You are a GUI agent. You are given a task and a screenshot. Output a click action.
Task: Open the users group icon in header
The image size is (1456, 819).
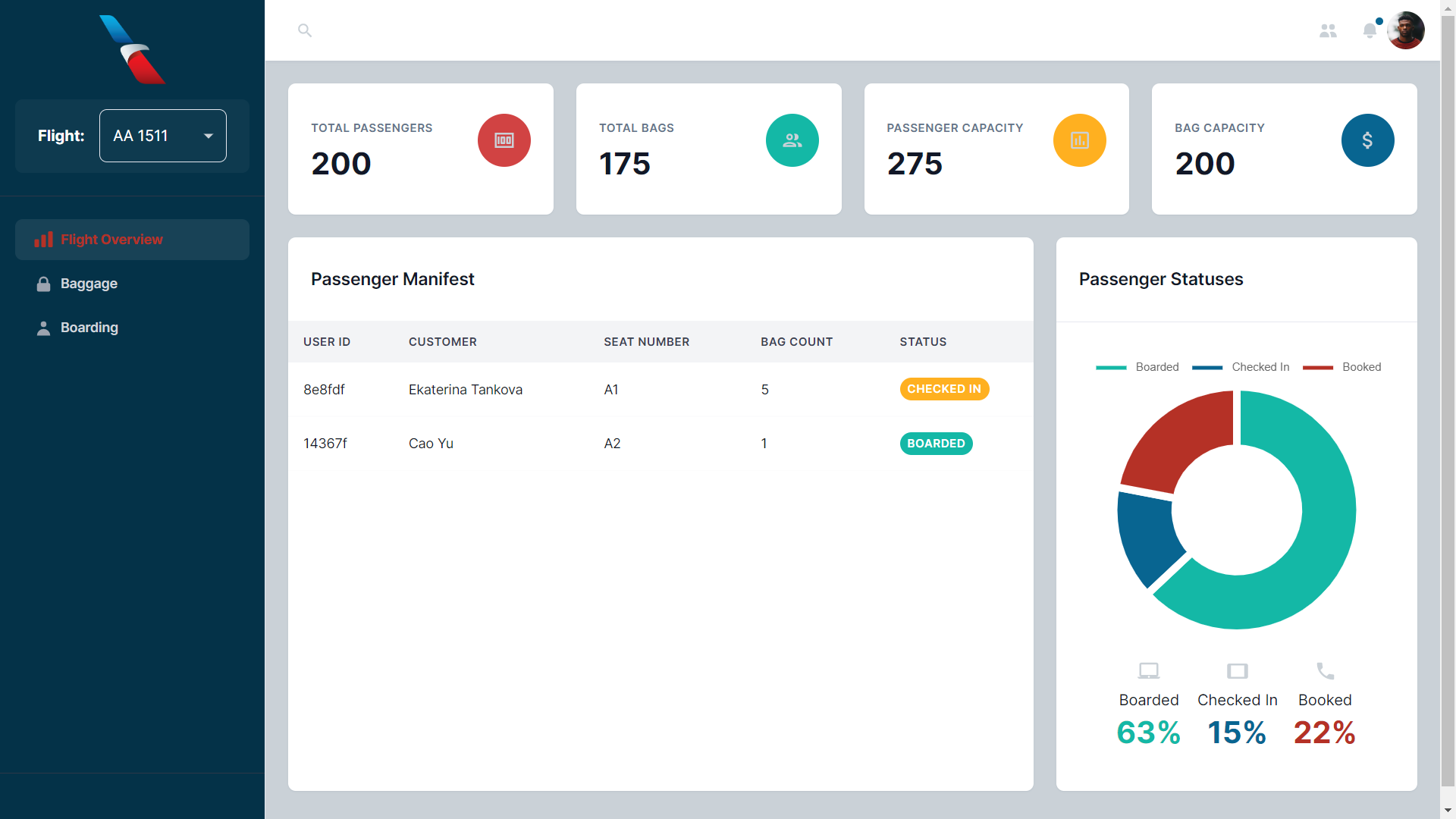[x=1328, y=30]
